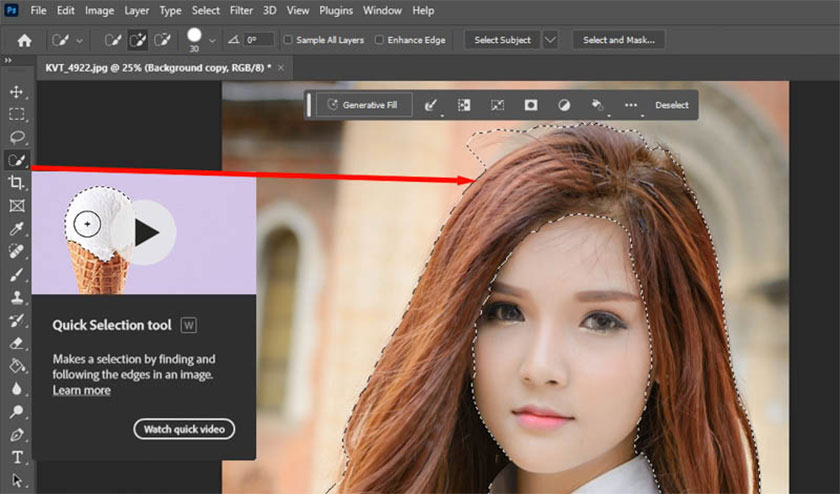Enable Sample All Layers checkbox
This screenshot has width=840, height=494.
pyautogui.click(x=289, y=40)
